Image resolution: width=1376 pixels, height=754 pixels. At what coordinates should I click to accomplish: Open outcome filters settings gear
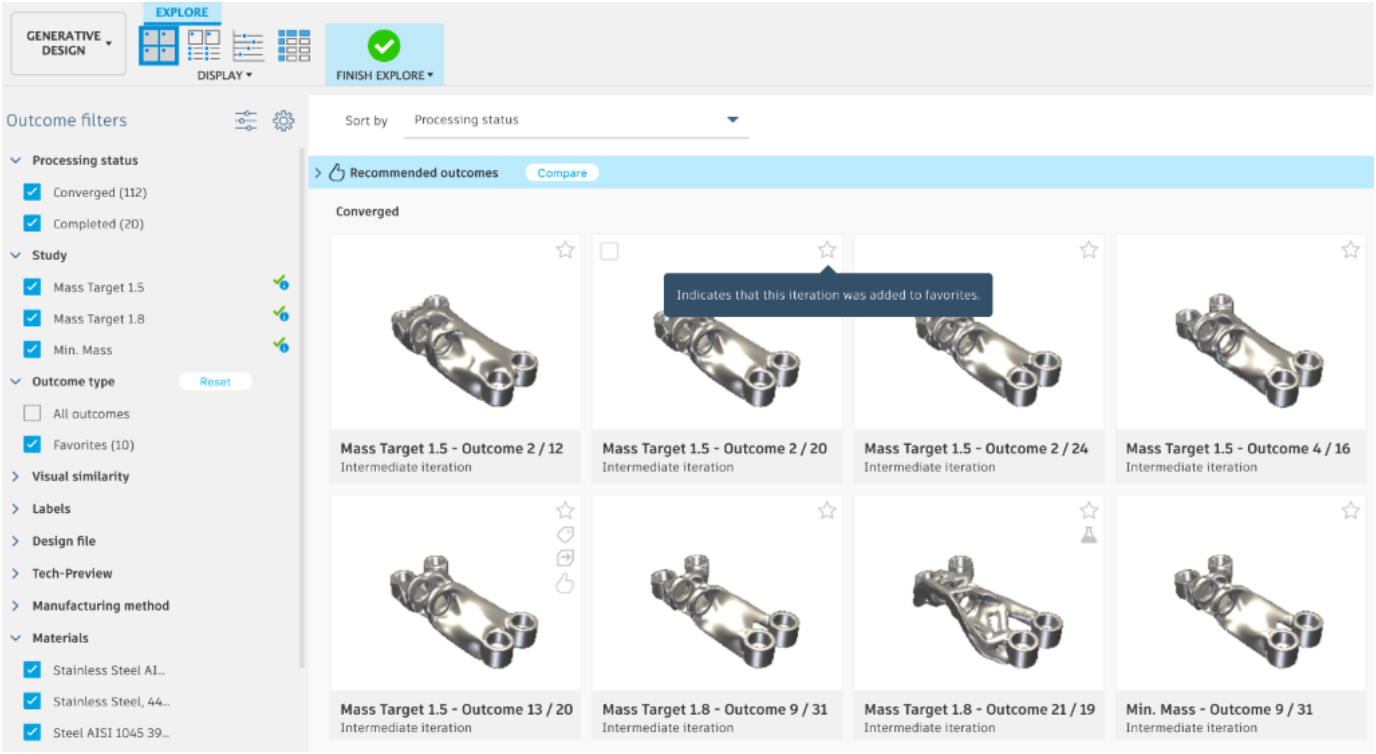click(284, 121)
